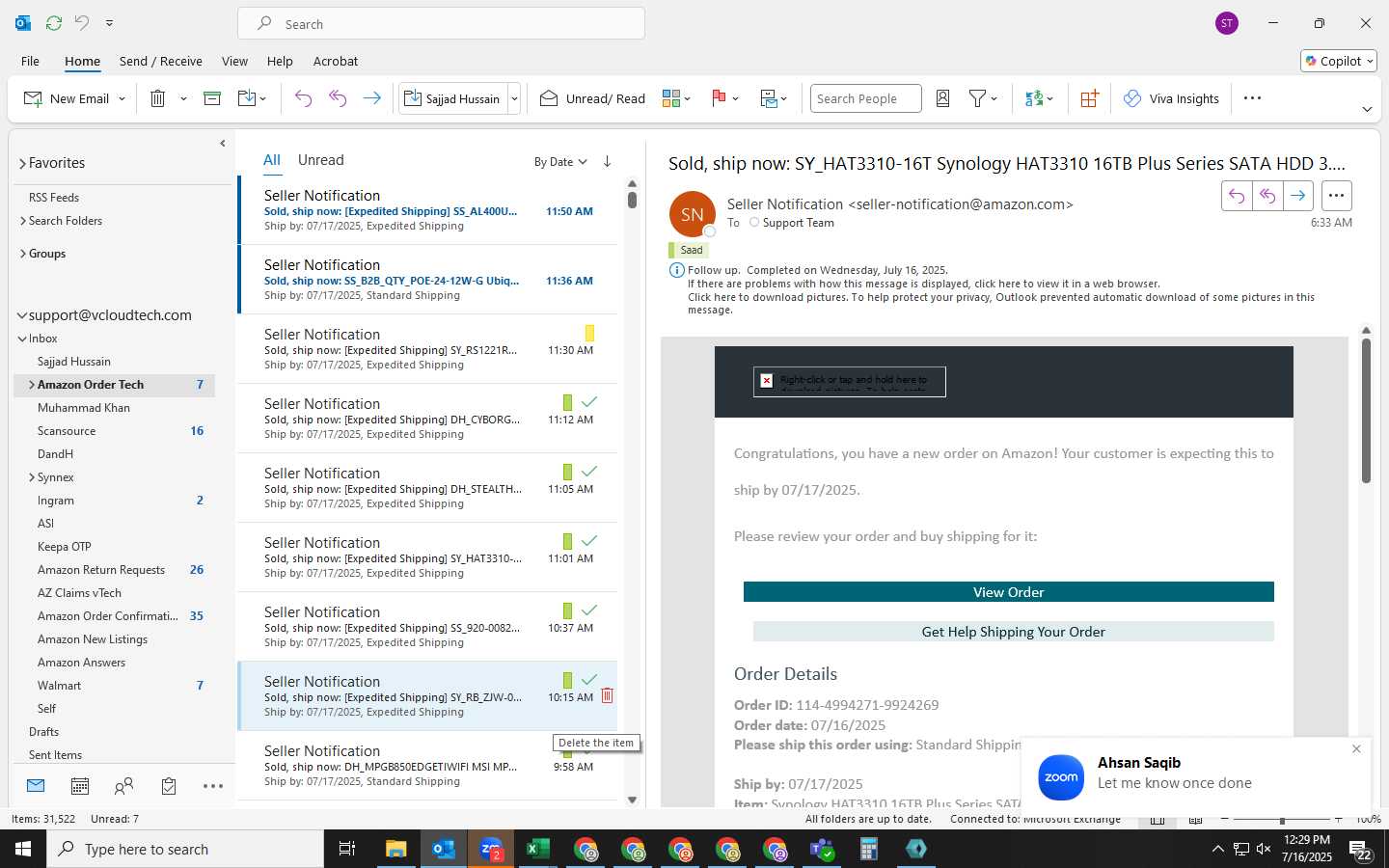Click the top Search box
This screenshot has height=868, width=1389.
pos(441,23)
